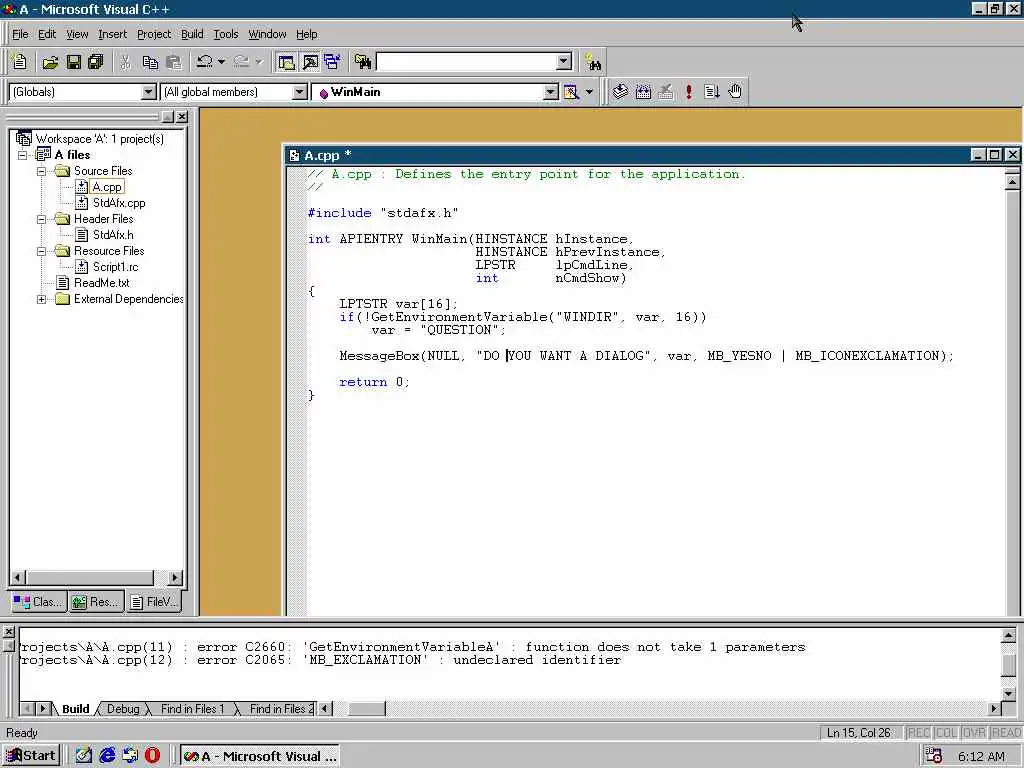Screen dimensions: 1024x768
Task: Click the Stop Build icon
Action: (665, 92)
